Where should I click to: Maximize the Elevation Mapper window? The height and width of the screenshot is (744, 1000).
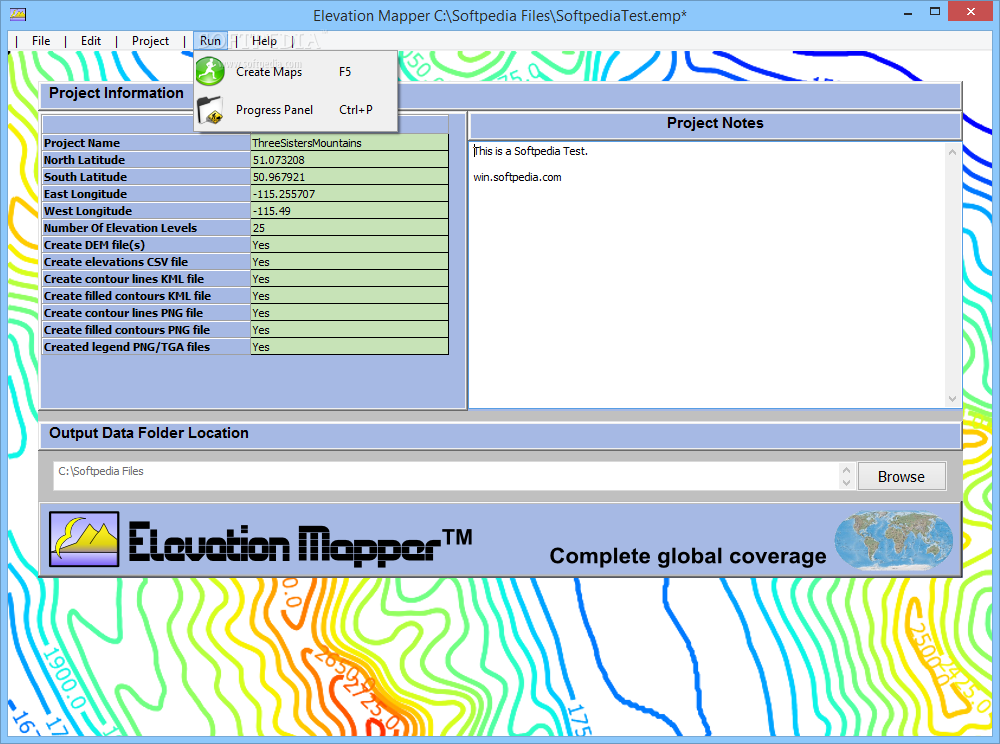point(935,11)
